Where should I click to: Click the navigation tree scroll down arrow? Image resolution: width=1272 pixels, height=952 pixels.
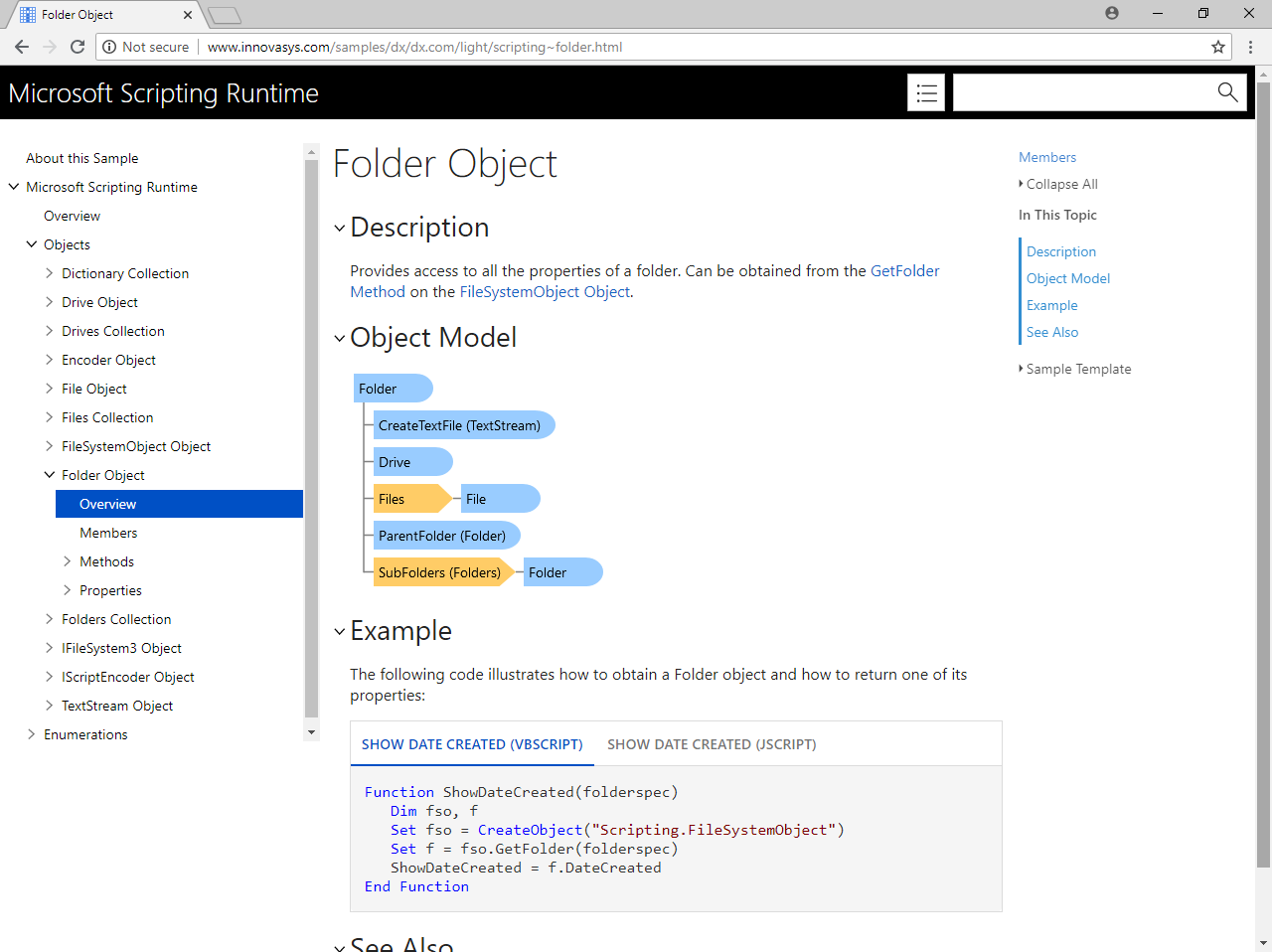(311, 732)
